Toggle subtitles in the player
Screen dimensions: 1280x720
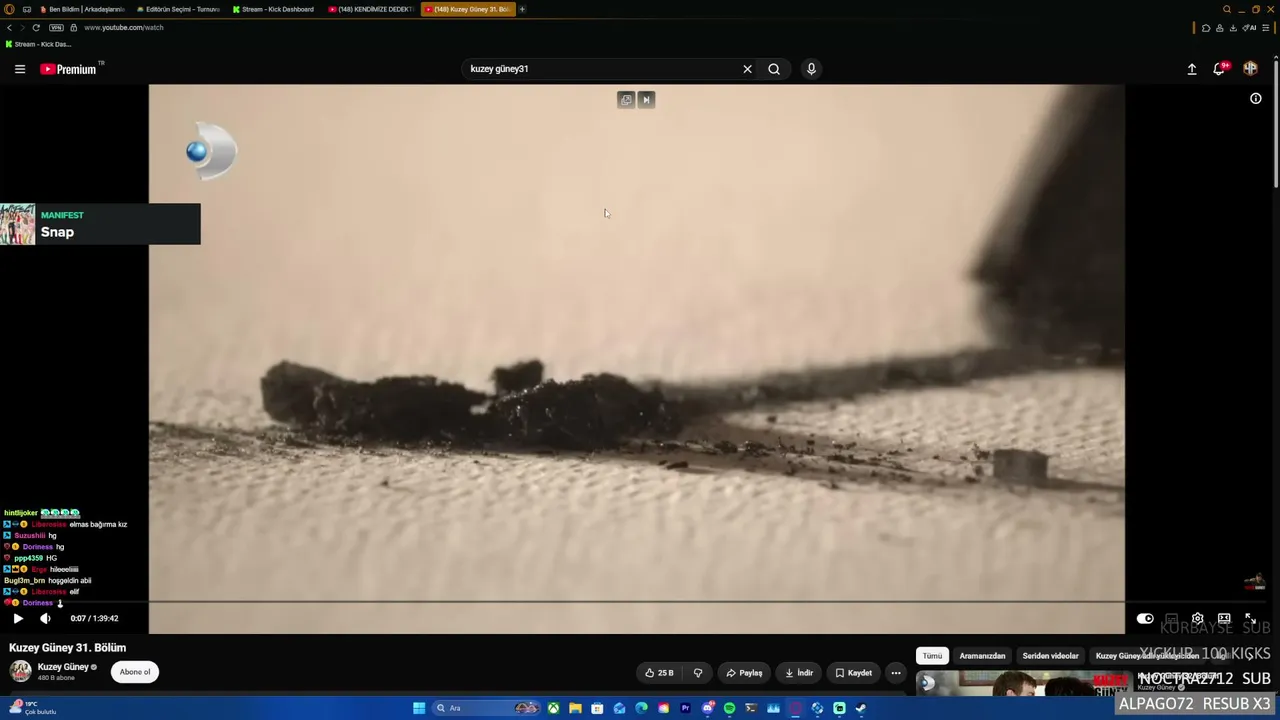tap(1171, 619)
